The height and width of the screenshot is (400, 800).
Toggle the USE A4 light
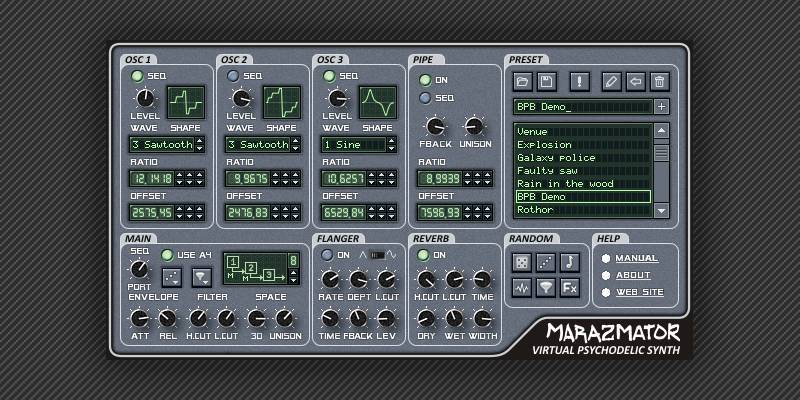point(167,255)
